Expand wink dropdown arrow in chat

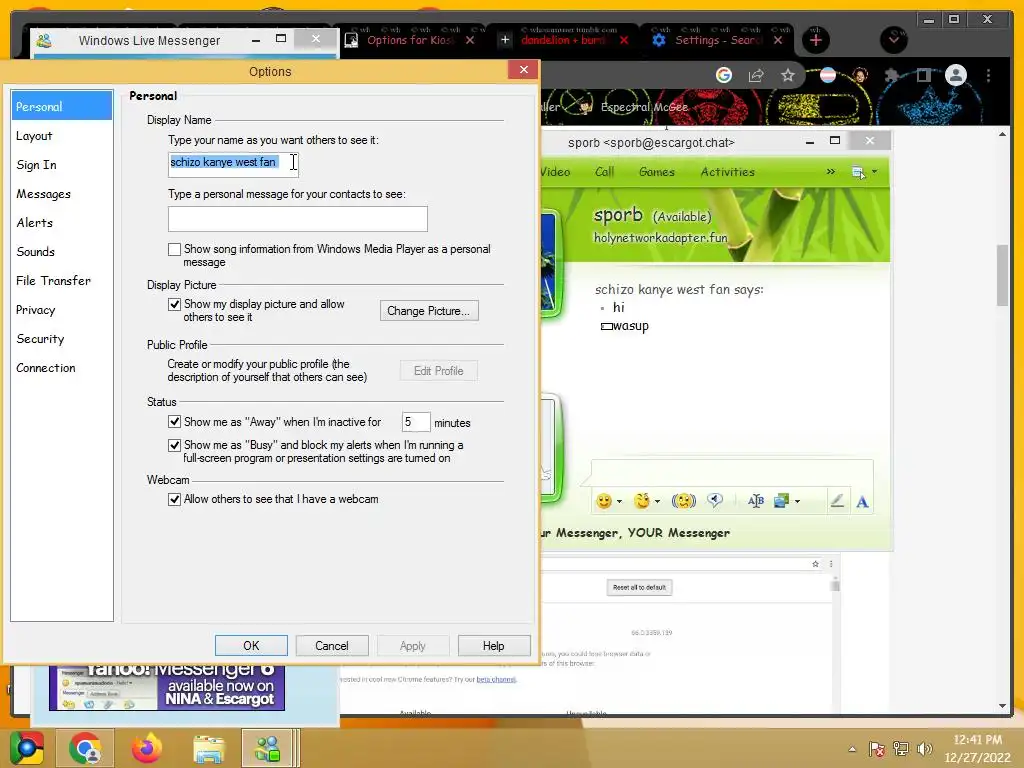(657, 502)
